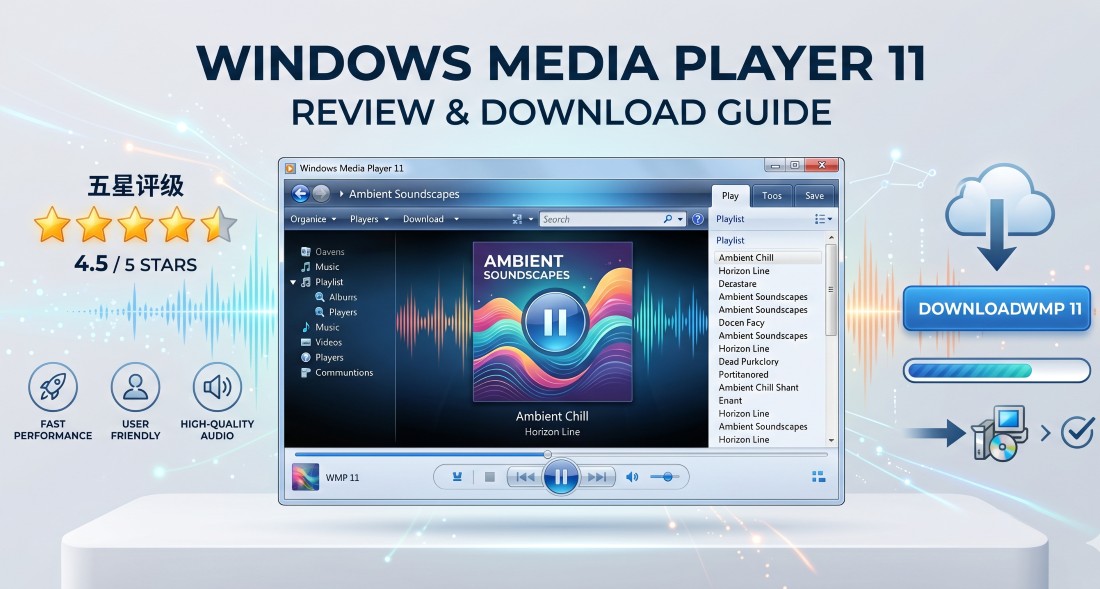
Task: Click the installer computer and disc icon
Action: point(999,433)
